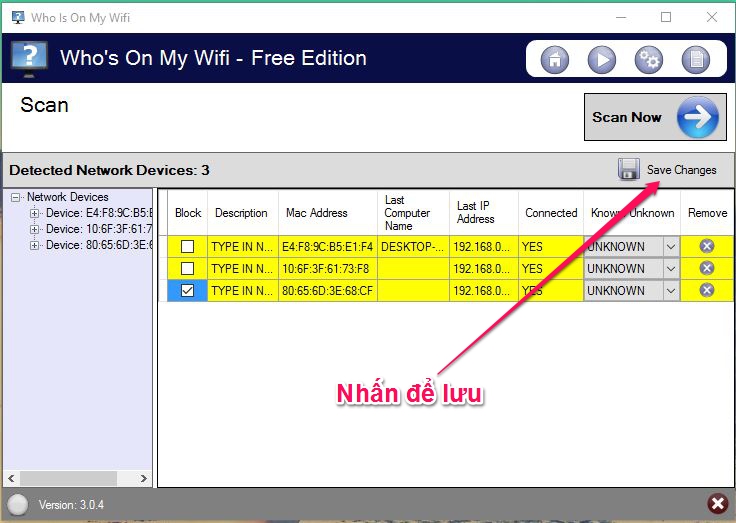The width and height of the screenshot is (736, 523).
Task: Click the Description column header
Action: [x=241, y=213]
